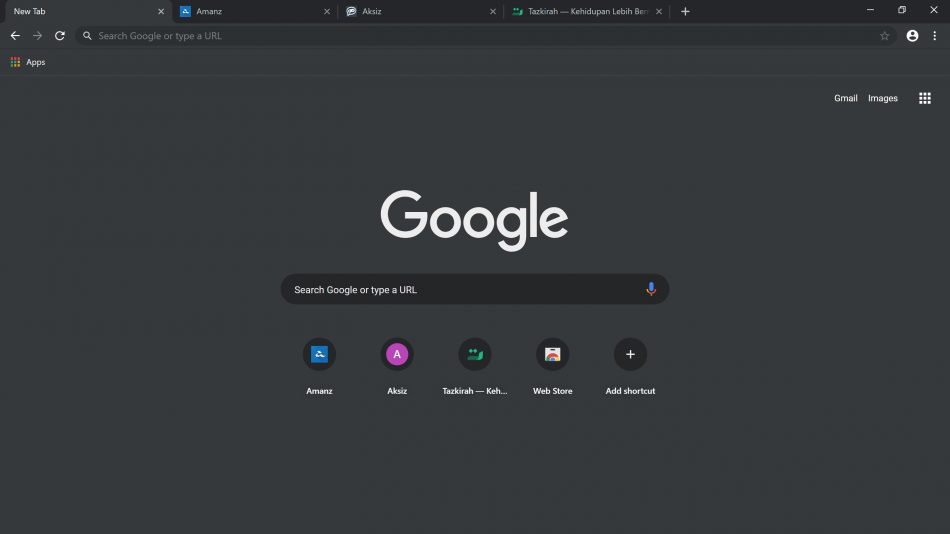This screenshot has width=950, height=534.
Task: Click the reload page icon
Action: point(59,36)
